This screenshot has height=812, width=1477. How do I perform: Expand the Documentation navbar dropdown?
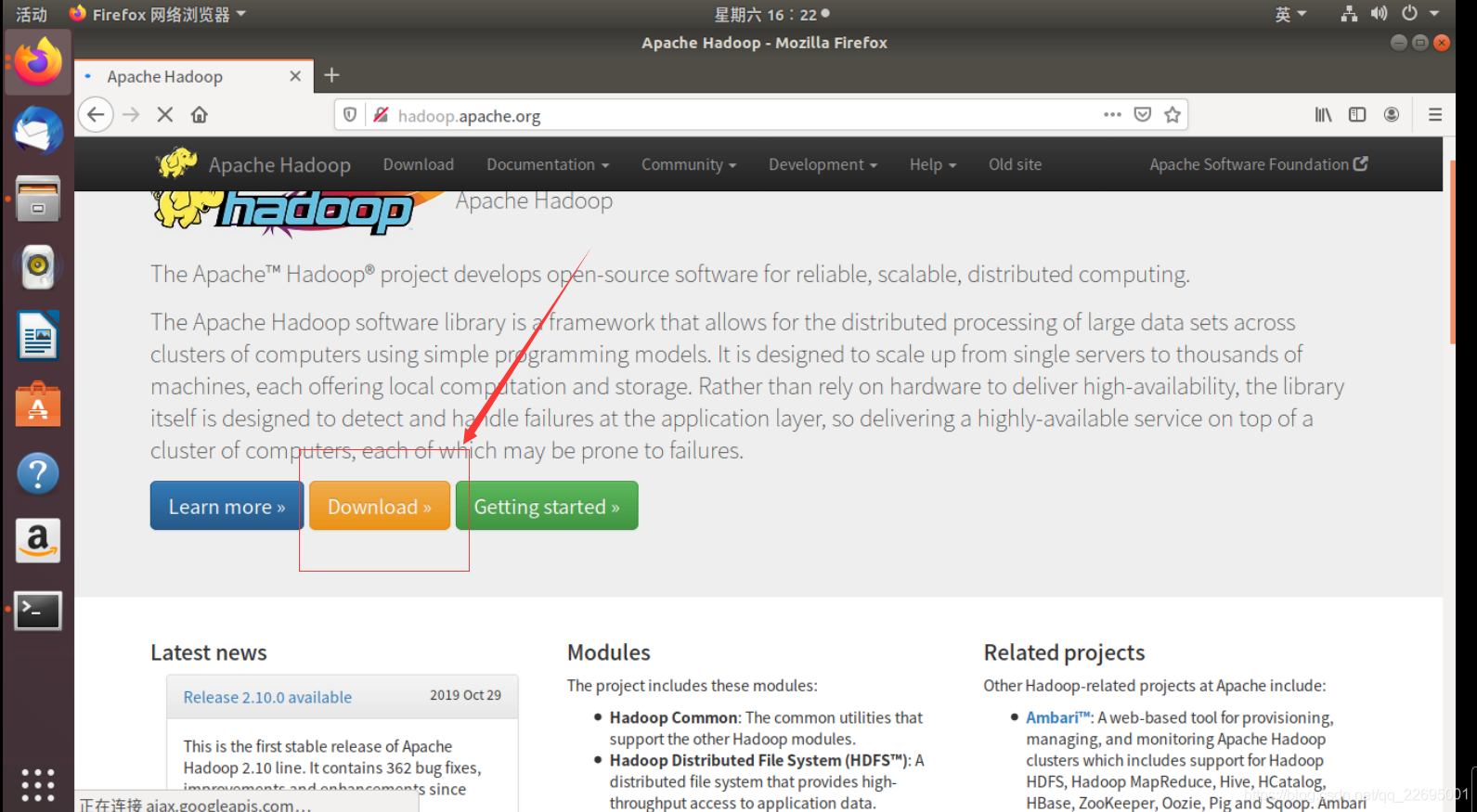coord(548,164)
